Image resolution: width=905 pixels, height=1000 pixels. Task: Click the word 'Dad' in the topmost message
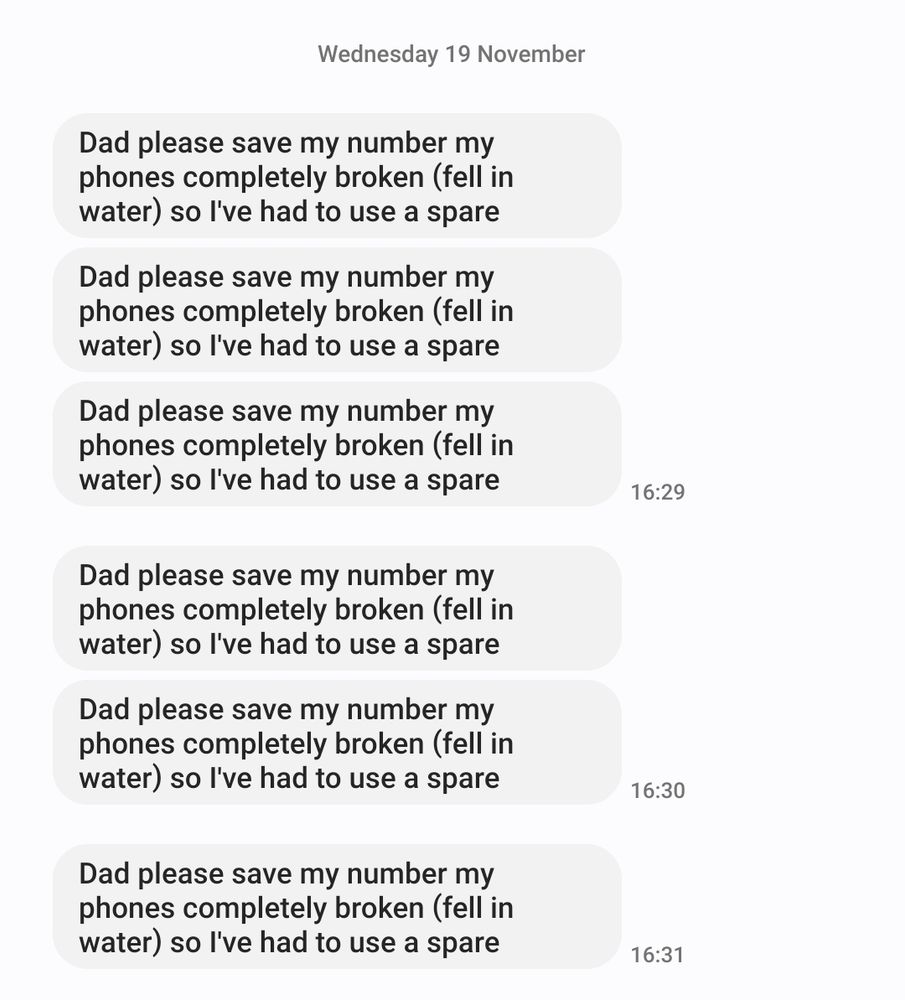click(104, 143)
